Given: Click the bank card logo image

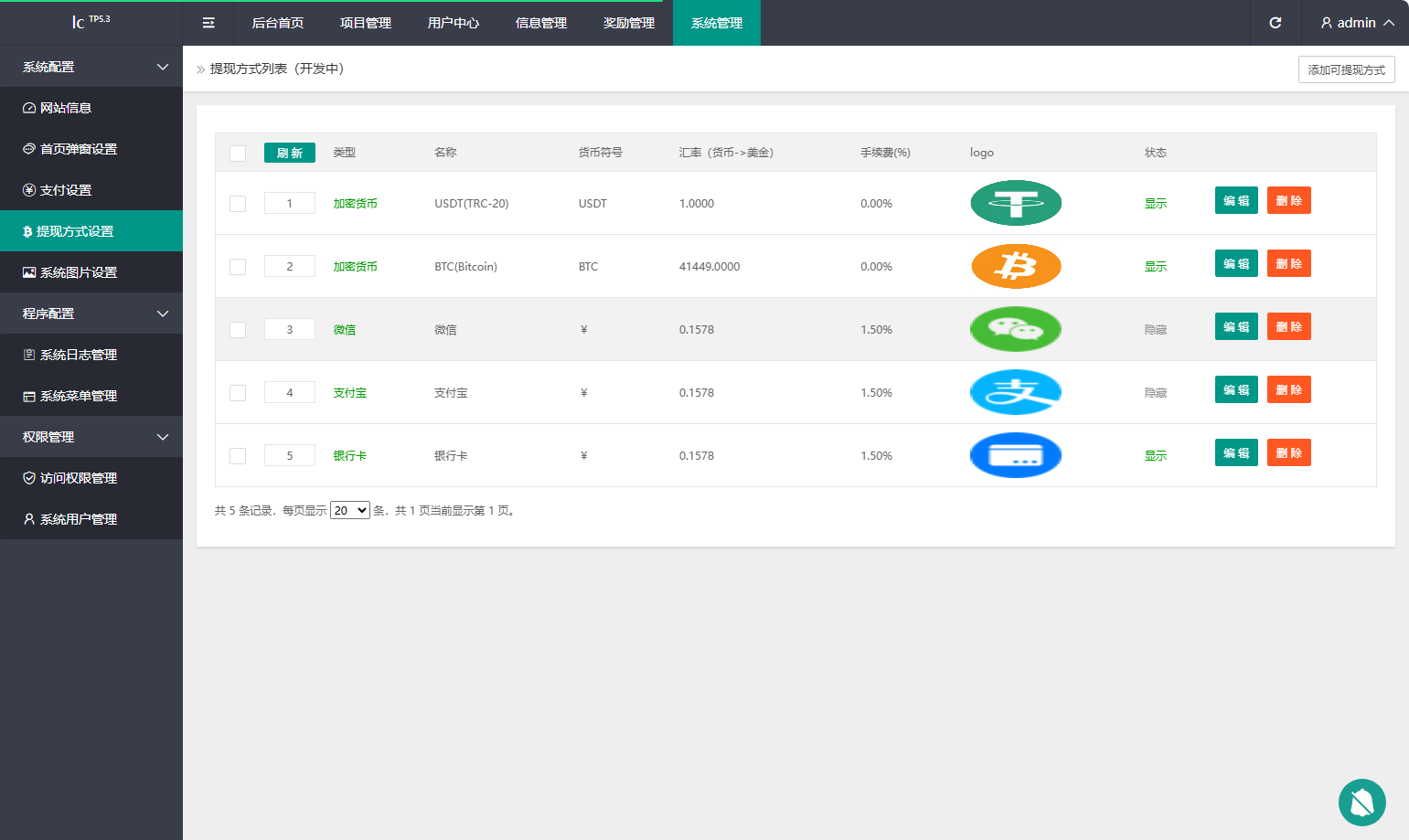Looking at the screenshot, I should (x=1016, y=455).
